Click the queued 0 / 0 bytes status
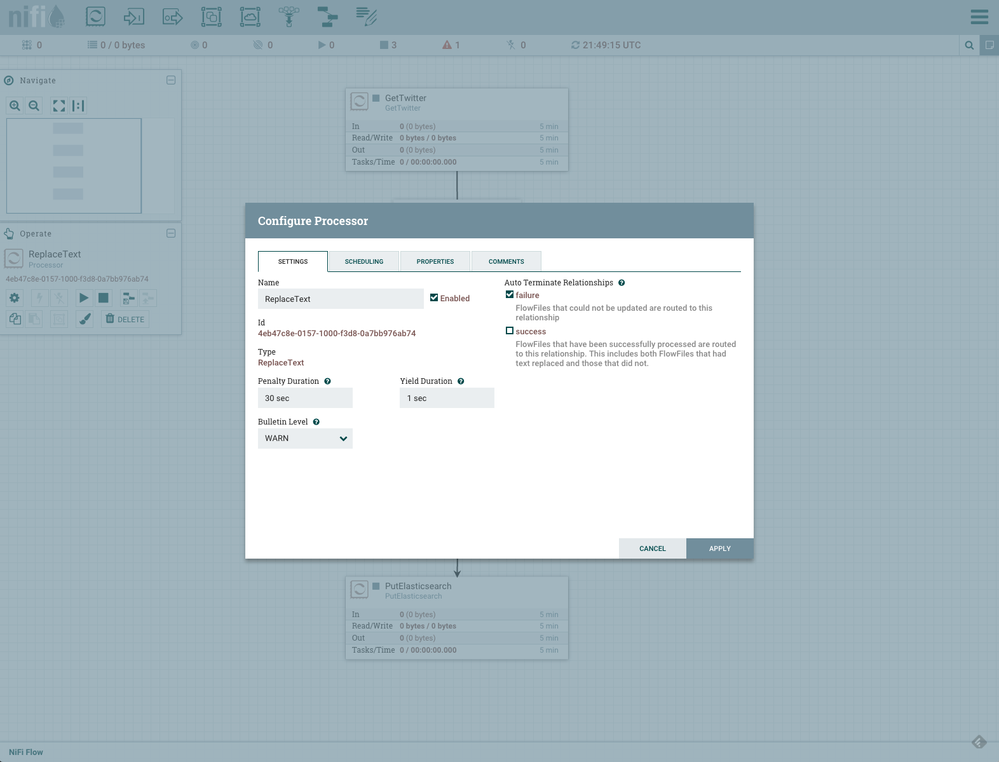This screenshot has width=999, height=762. click(x=116, y=45)
